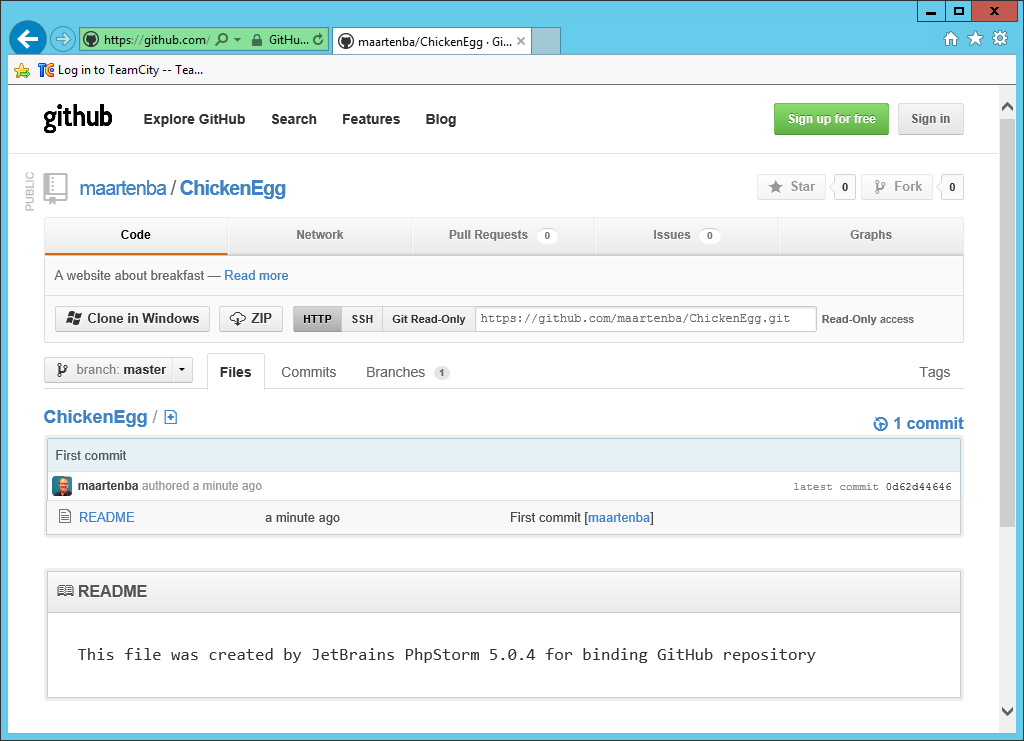Viewport: 1024px width, 741px height.
Task: Click the browser forward arrow
Action: [x=63, y=39]
